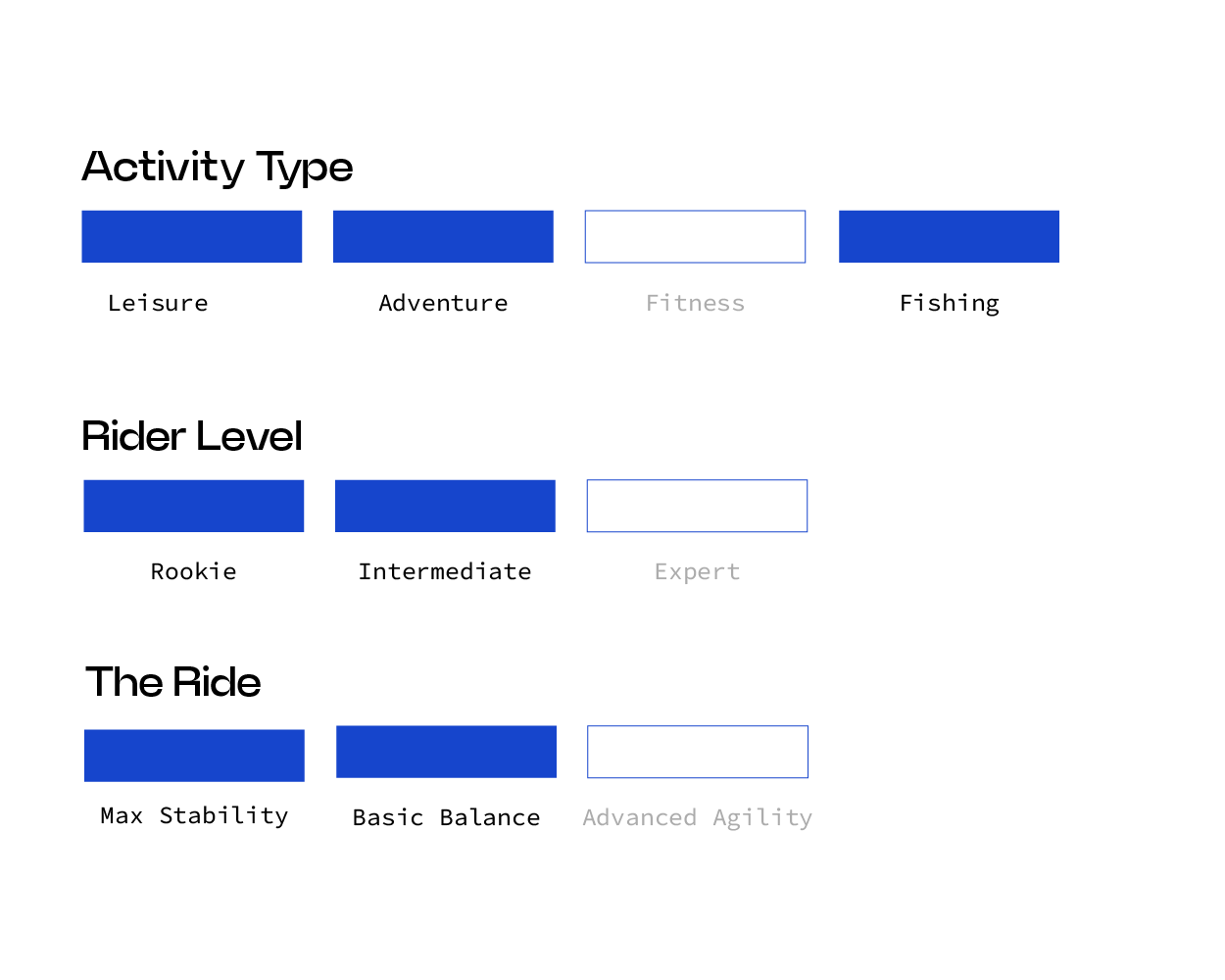Click the Leisure text label
Image resolution: width=1225 pixels, height=980 pixels.
[158, 303]
